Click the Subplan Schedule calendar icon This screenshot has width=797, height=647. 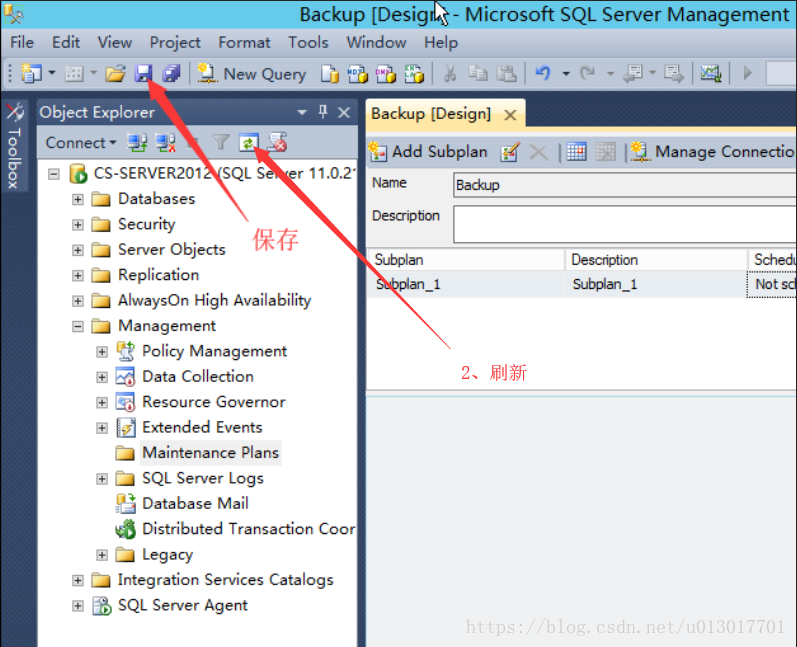coord(576,152)
